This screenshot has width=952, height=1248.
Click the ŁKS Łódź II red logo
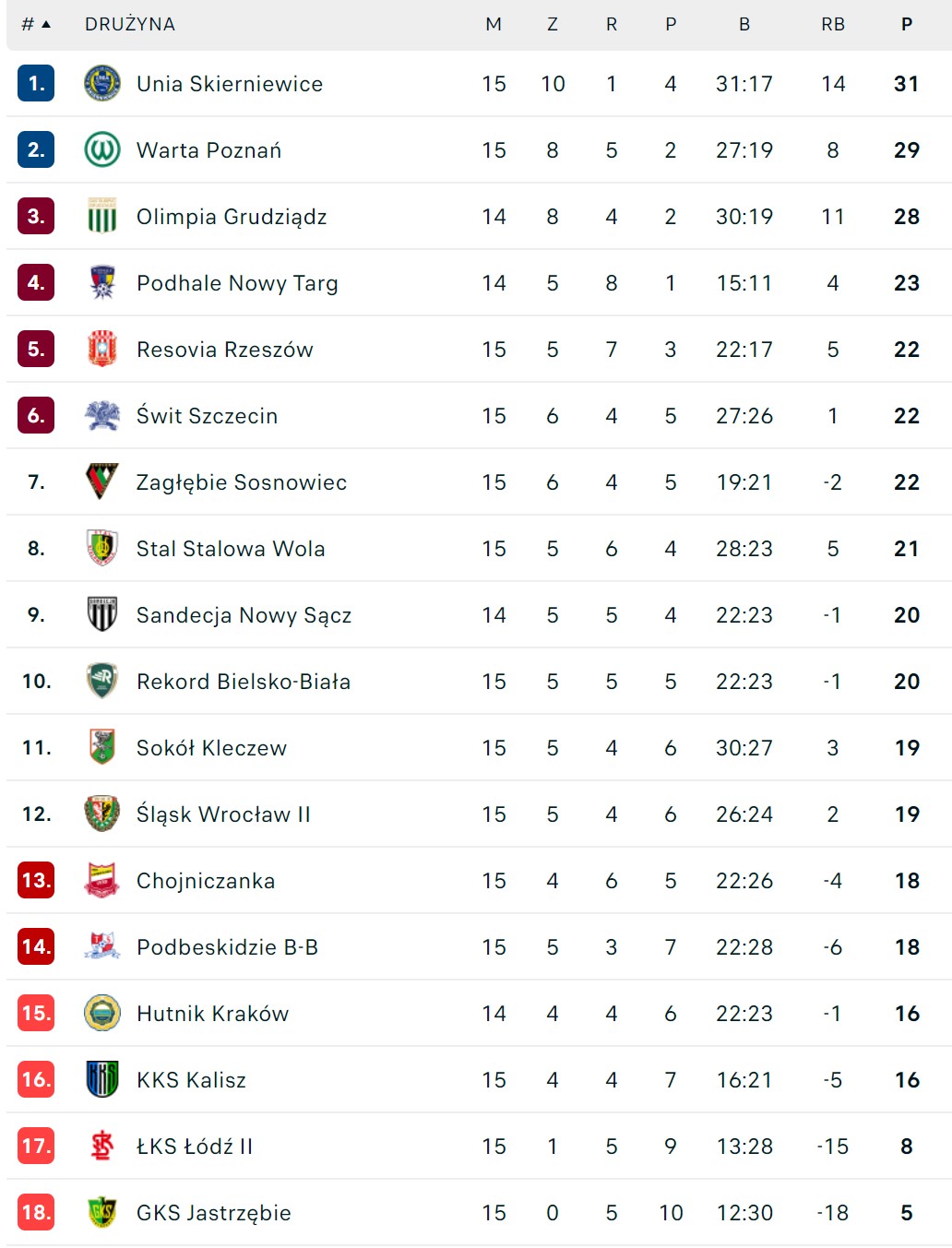102,1146
